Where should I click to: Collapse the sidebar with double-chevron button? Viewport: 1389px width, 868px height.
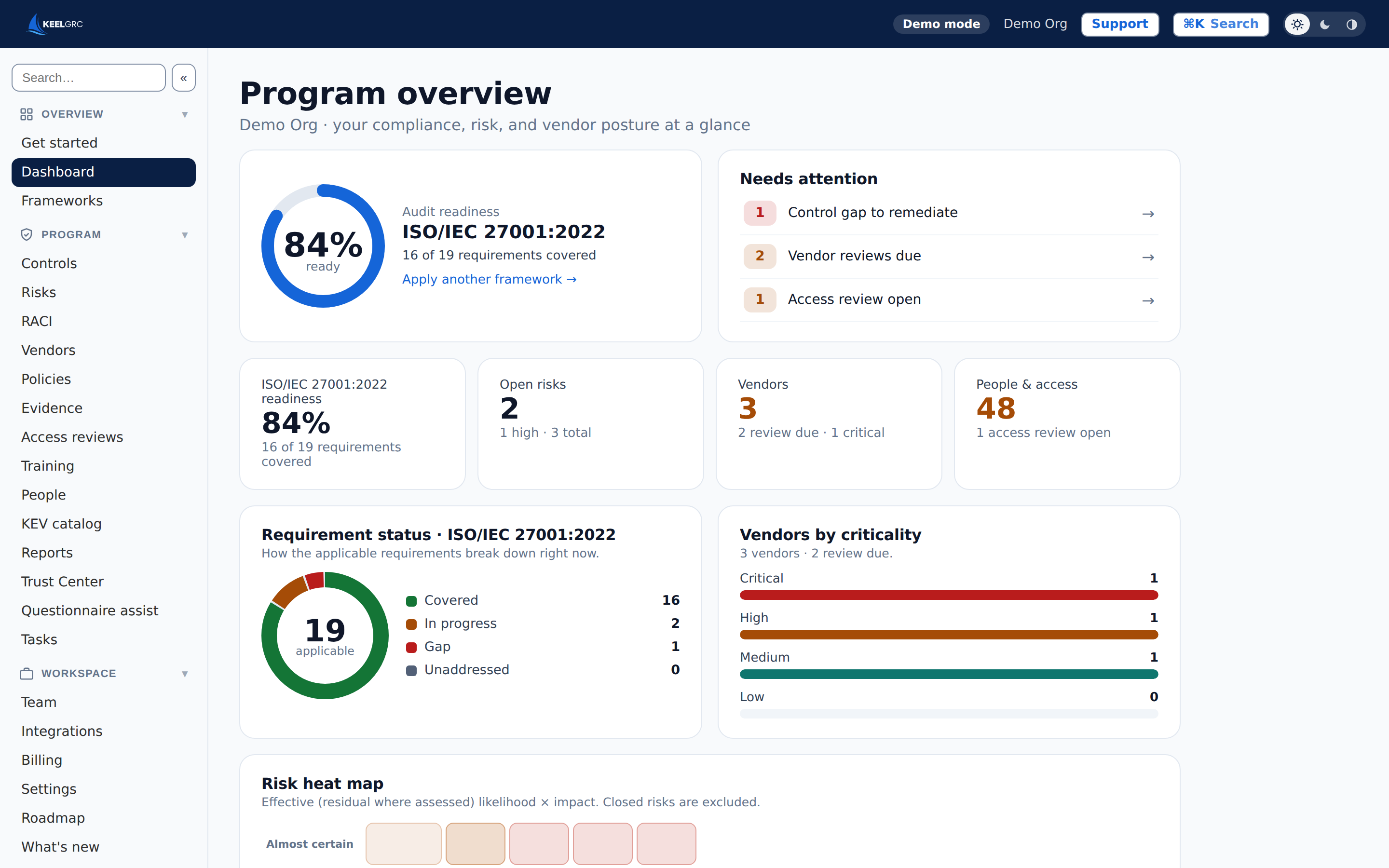pyautogui.click(x=184, y=78)
